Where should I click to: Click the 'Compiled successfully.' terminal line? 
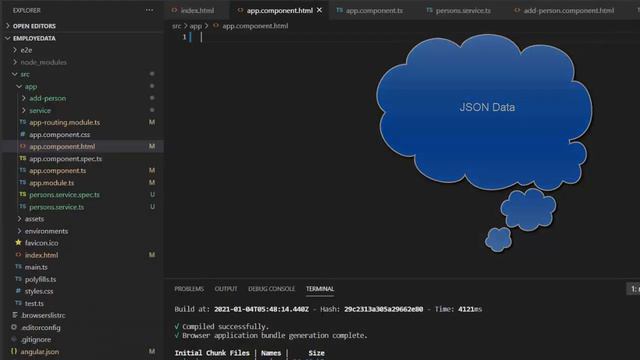(225, 327)
